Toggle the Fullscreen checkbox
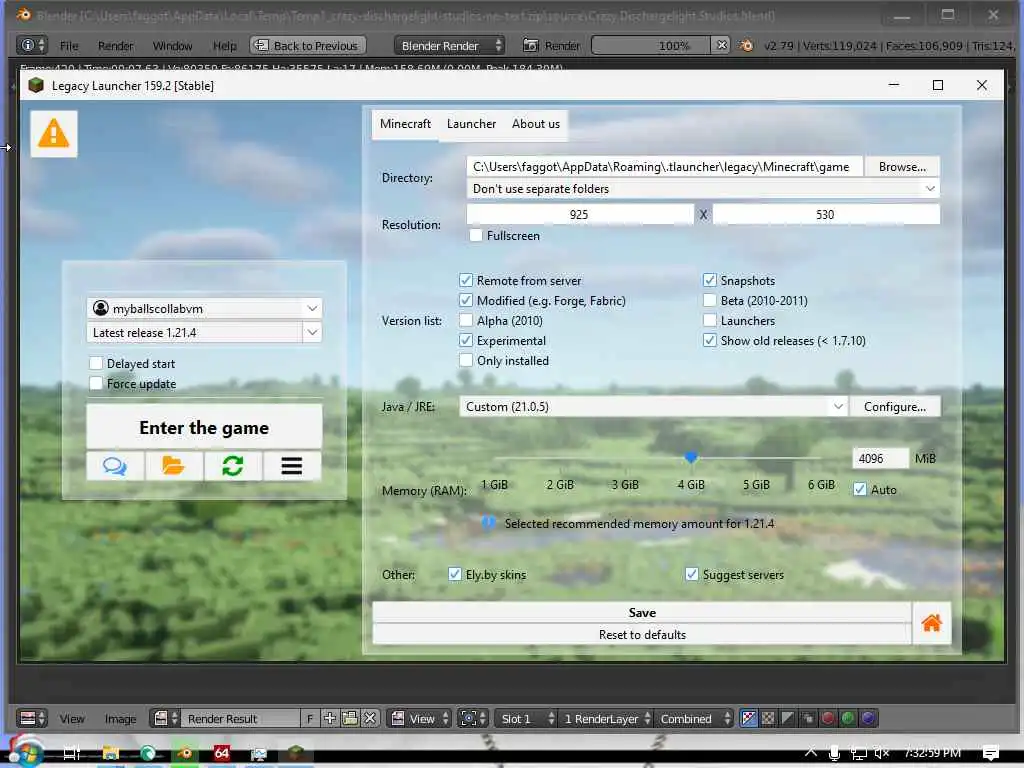1024x768 pixels. [x=476, y=235]
